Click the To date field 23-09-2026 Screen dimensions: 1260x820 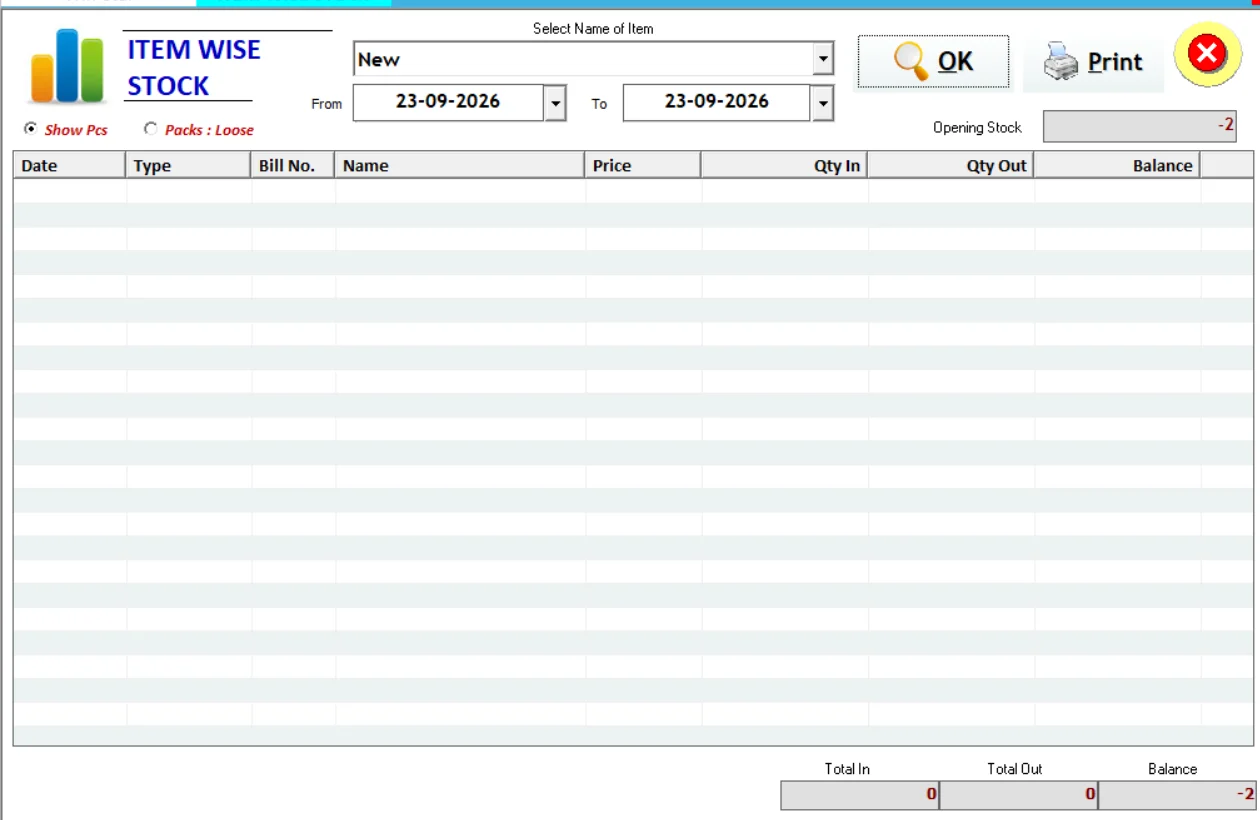(x=717, y=102)
